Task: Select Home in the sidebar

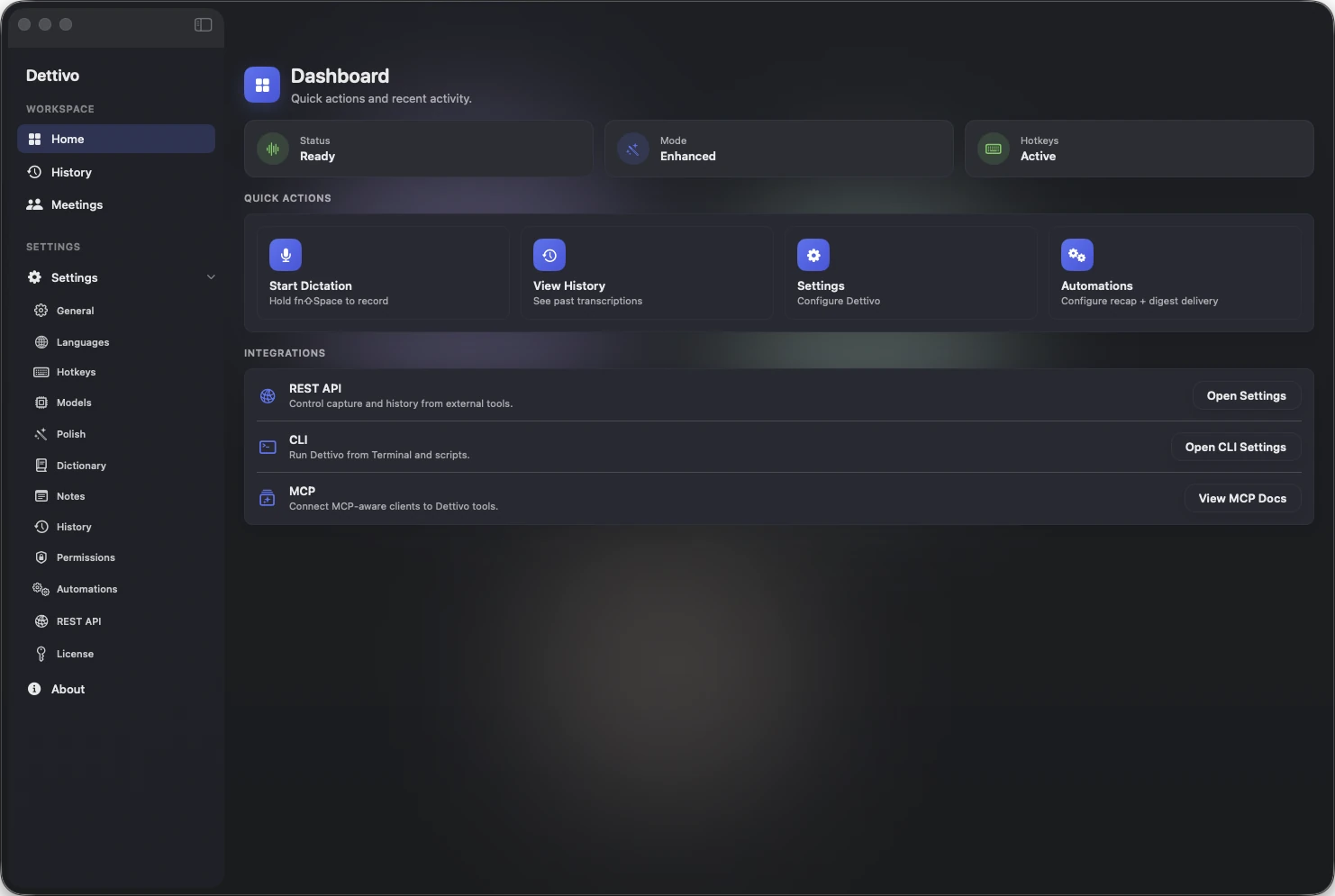Action: [x=116, y=139]
